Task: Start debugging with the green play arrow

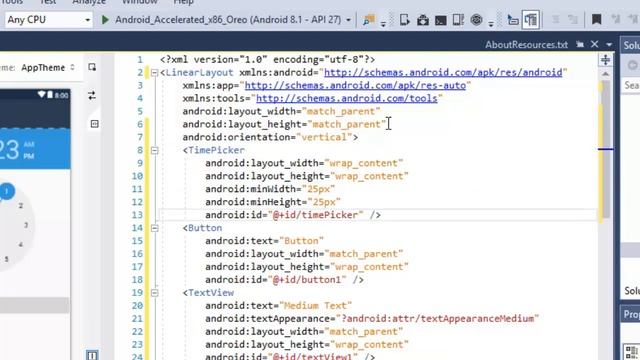Action: pyautogui.click(x=105, y=20)
